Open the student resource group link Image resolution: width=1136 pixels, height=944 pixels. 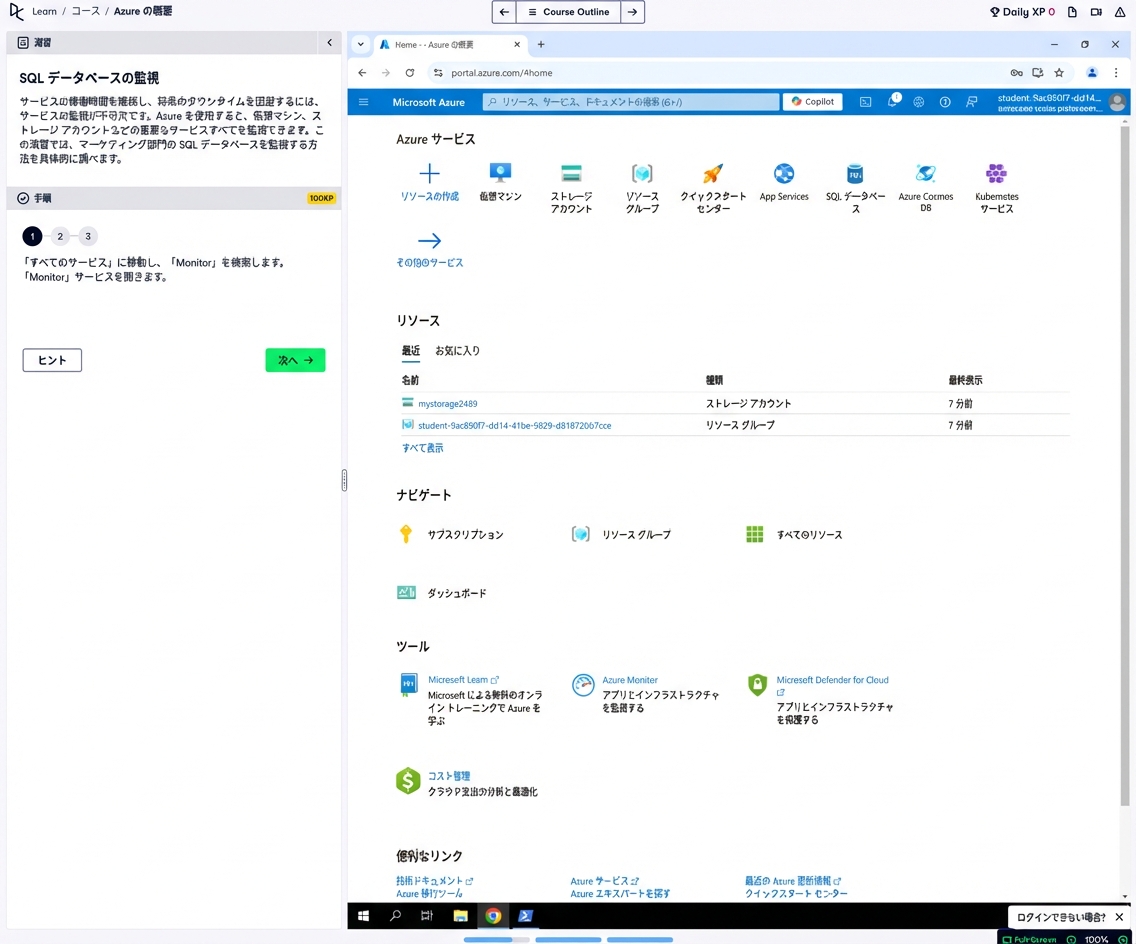click(514, 425)
